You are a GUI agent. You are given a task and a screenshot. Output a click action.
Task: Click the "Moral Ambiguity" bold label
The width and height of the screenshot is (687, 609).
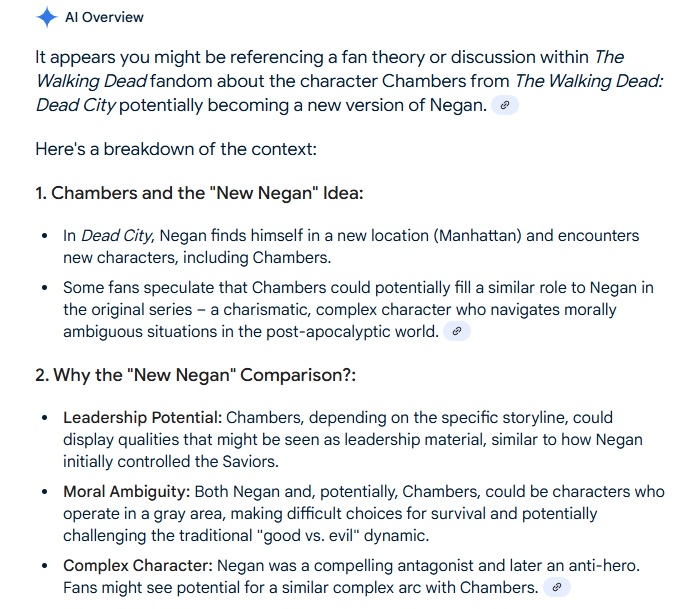click(x=125, y=491)
